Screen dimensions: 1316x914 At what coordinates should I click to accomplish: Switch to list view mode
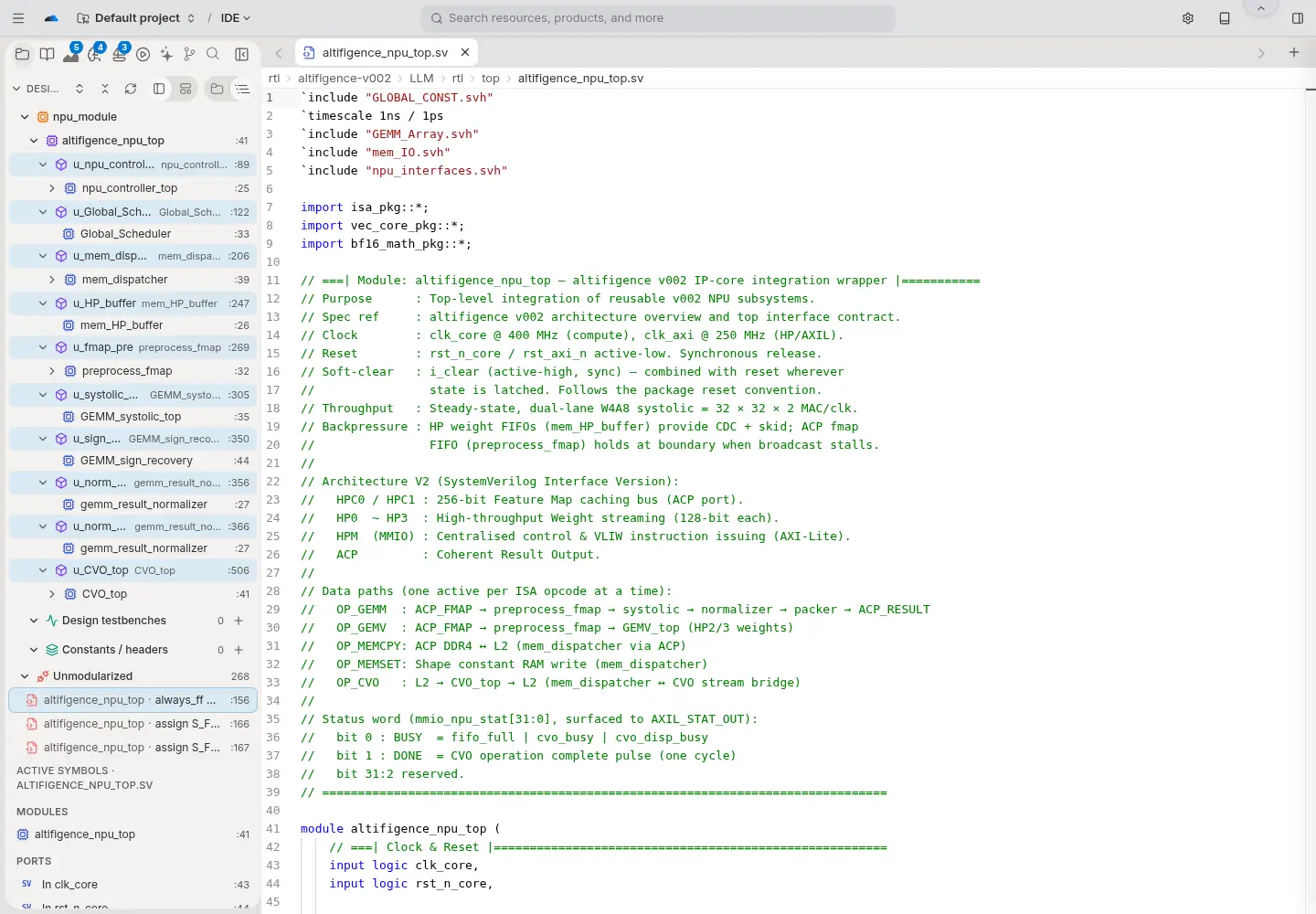(242, 89)
